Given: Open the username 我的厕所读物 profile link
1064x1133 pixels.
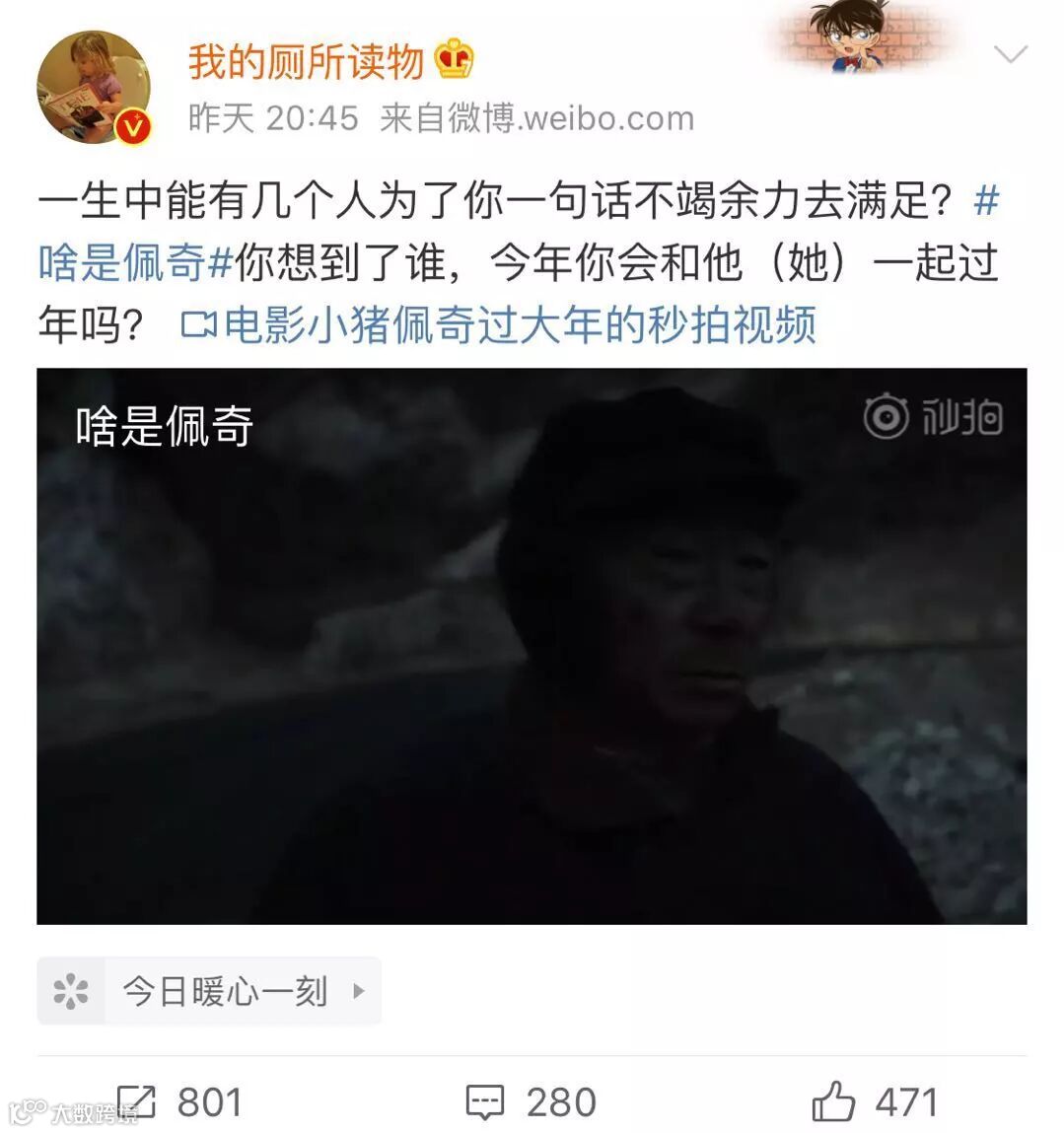Looking at the screenshot, I should point(306,61).
